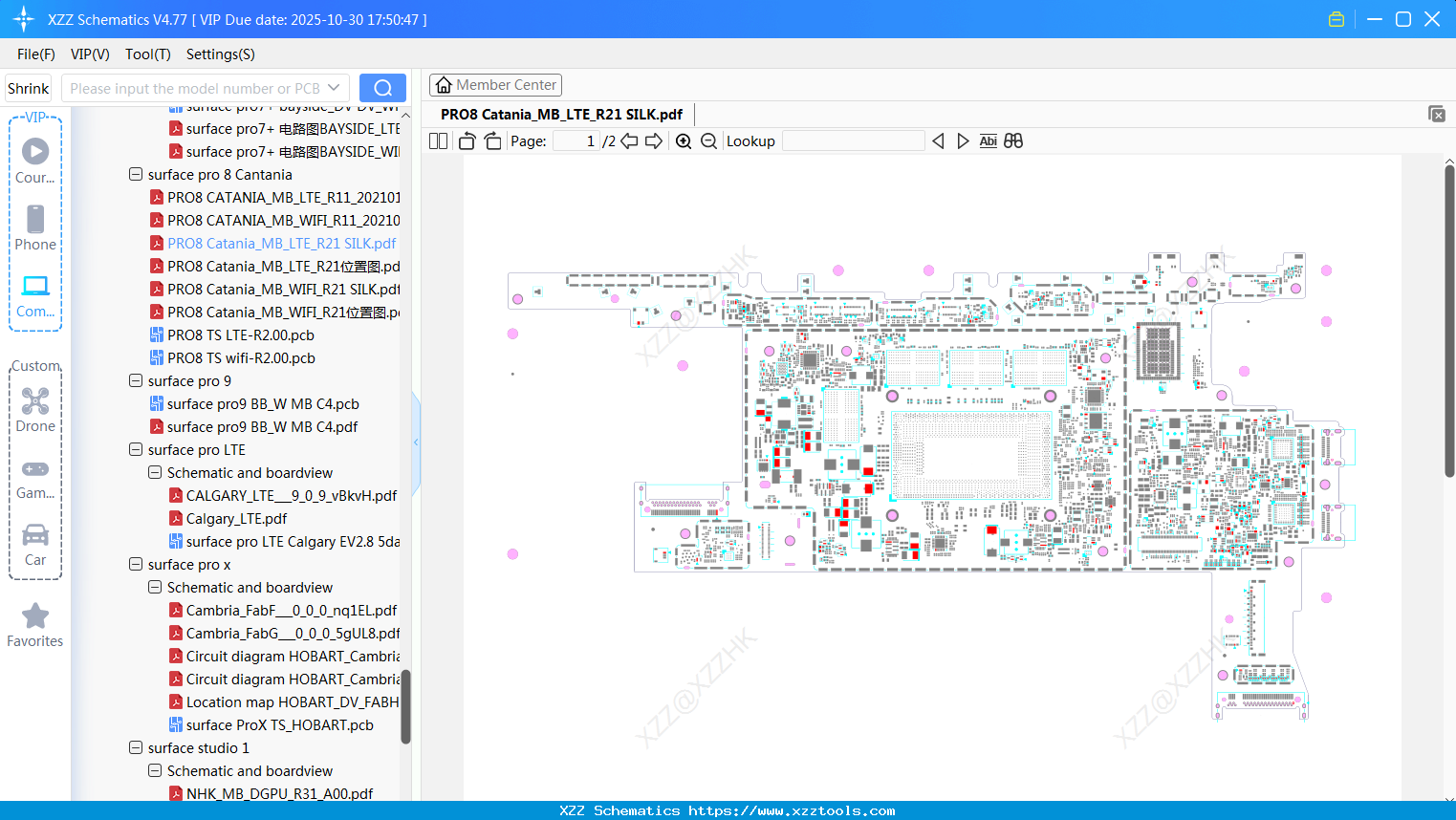Open the Settings(S) menu

pos(221,54)
